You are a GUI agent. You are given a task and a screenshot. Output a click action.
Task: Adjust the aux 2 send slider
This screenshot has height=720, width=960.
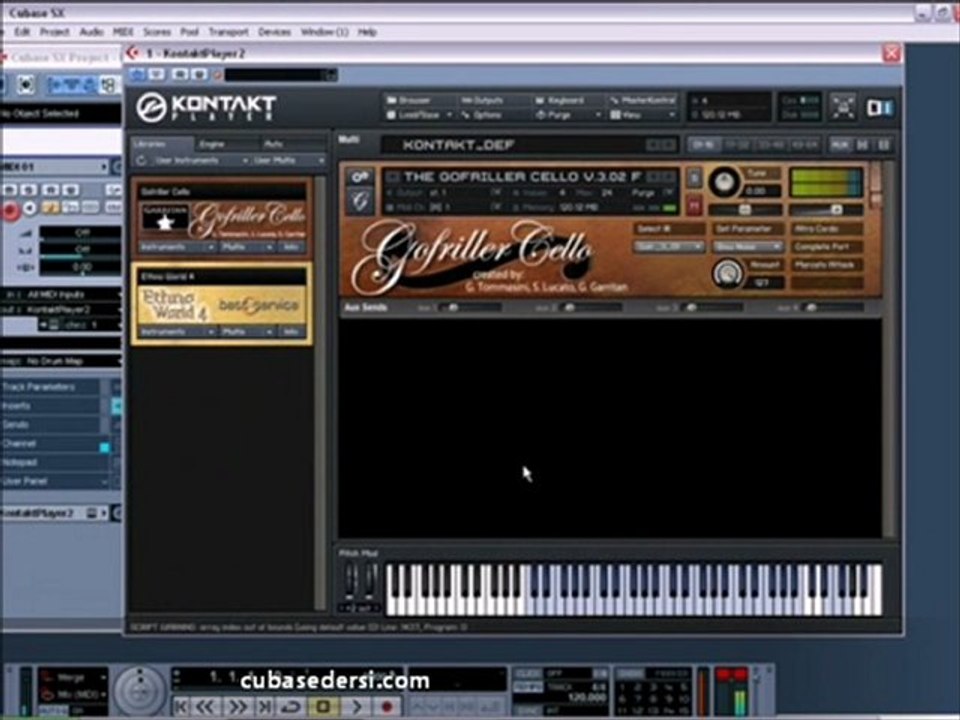[591, 307]
